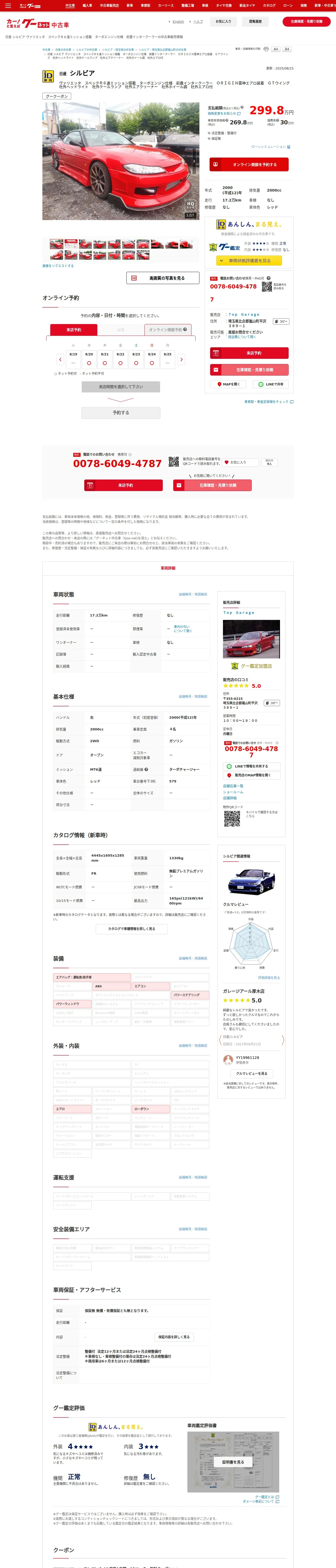
Task: Select the 来店予約 reservation tab
Action: [74, 330]
